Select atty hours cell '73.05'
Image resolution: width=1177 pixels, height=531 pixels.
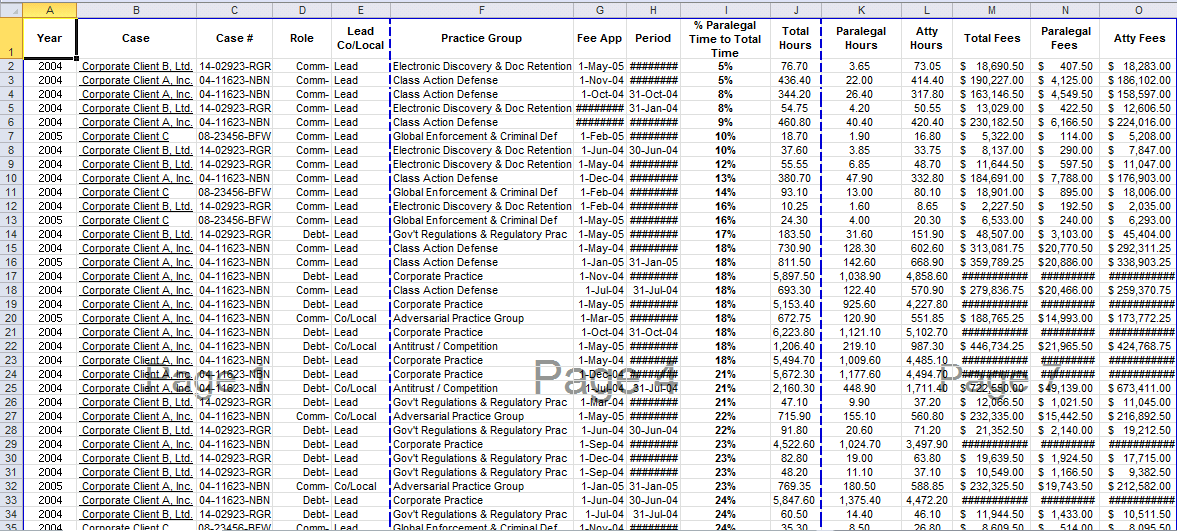point(927,66)
